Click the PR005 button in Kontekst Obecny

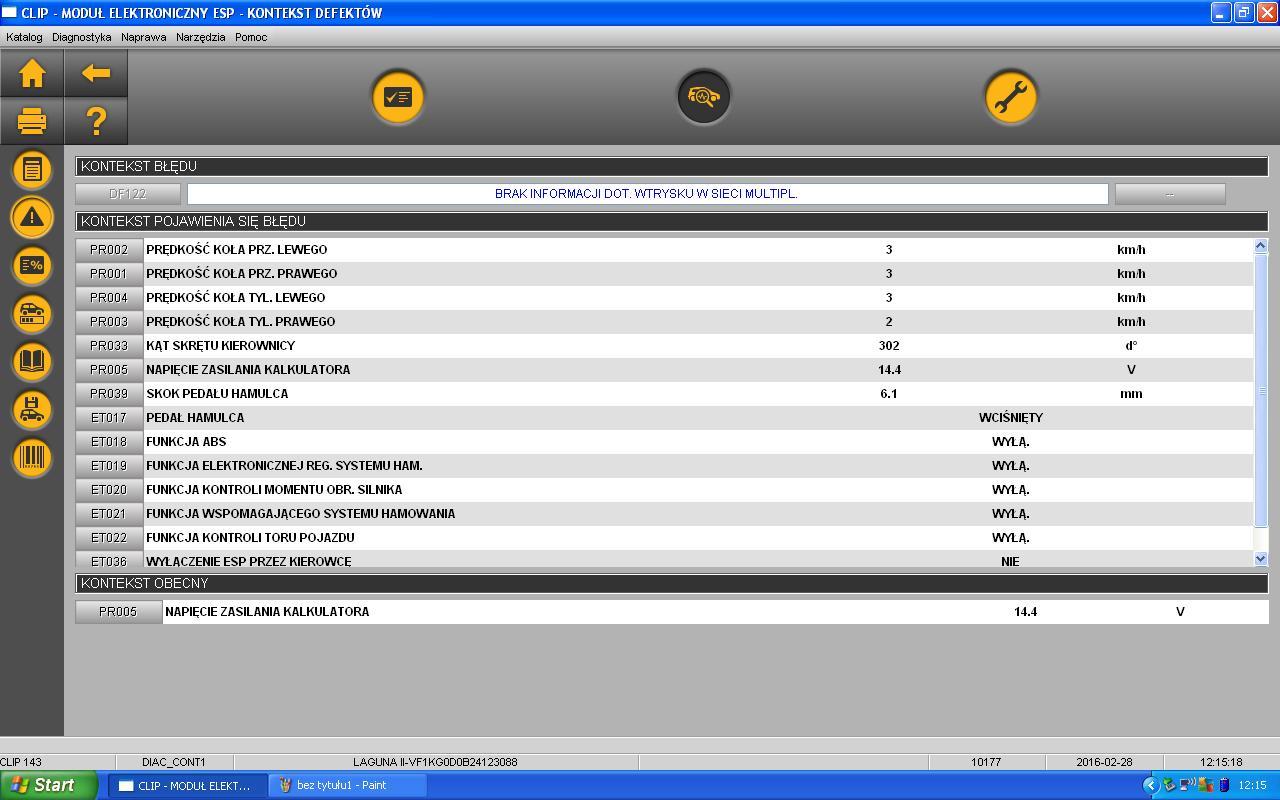coord(118,612)
